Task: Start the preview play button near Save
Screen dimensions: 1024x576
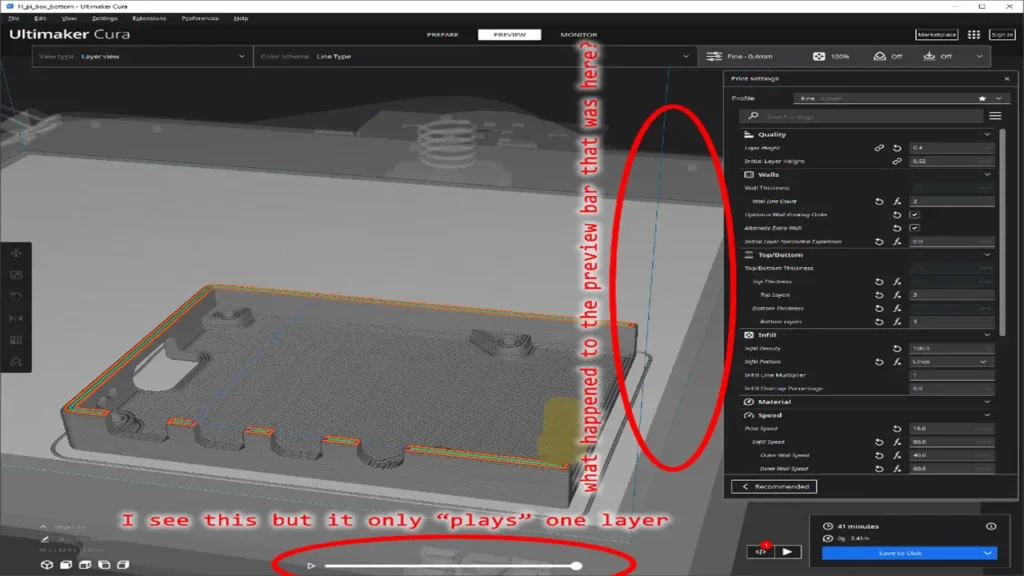Action: pyautogui.click(x=787, y=552)
